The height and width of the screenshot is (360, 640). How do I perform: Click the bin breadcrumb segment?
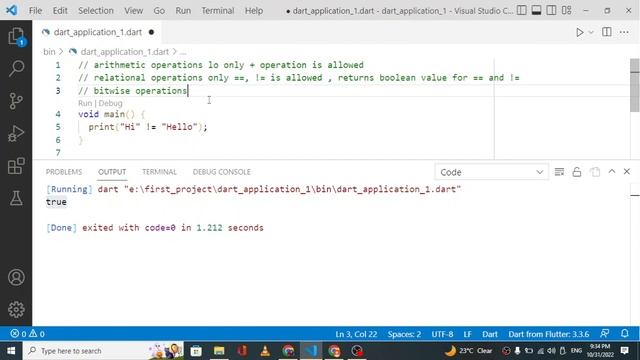tap(49, 52)
